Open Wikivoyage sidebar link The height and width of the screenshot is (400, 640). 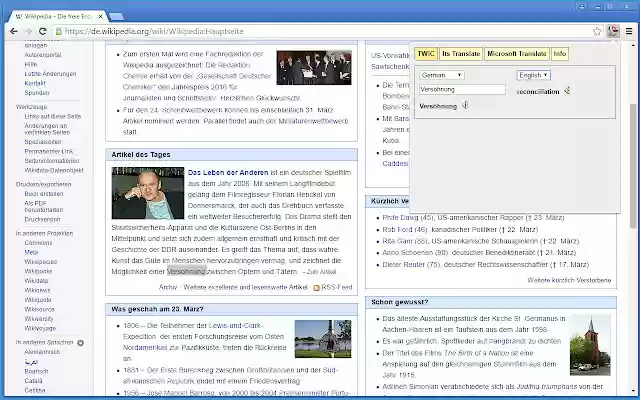point(40,328)
